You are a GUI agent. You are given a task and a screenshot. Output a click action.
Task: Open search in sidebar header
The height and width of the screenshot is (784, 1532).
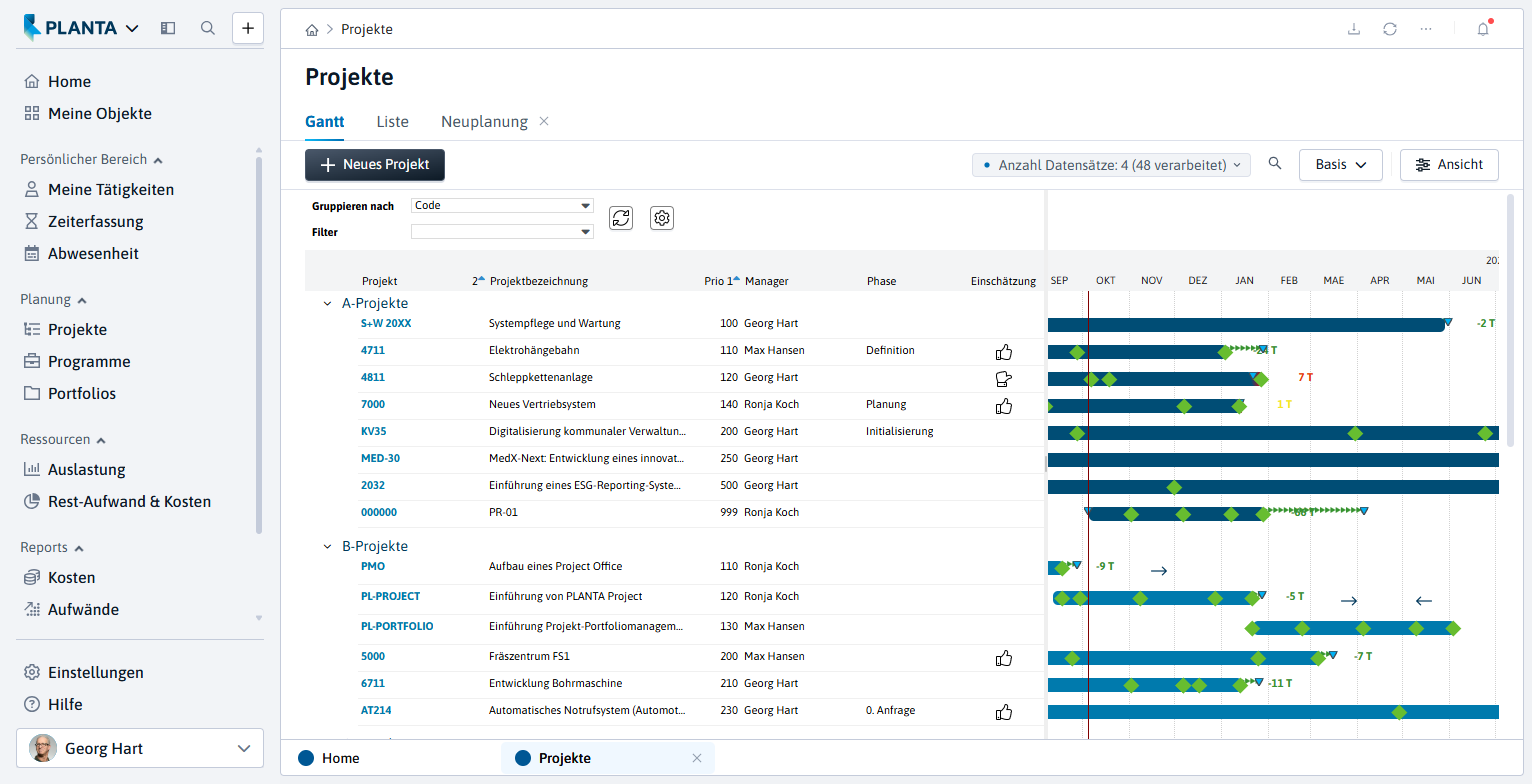point(208,28)
